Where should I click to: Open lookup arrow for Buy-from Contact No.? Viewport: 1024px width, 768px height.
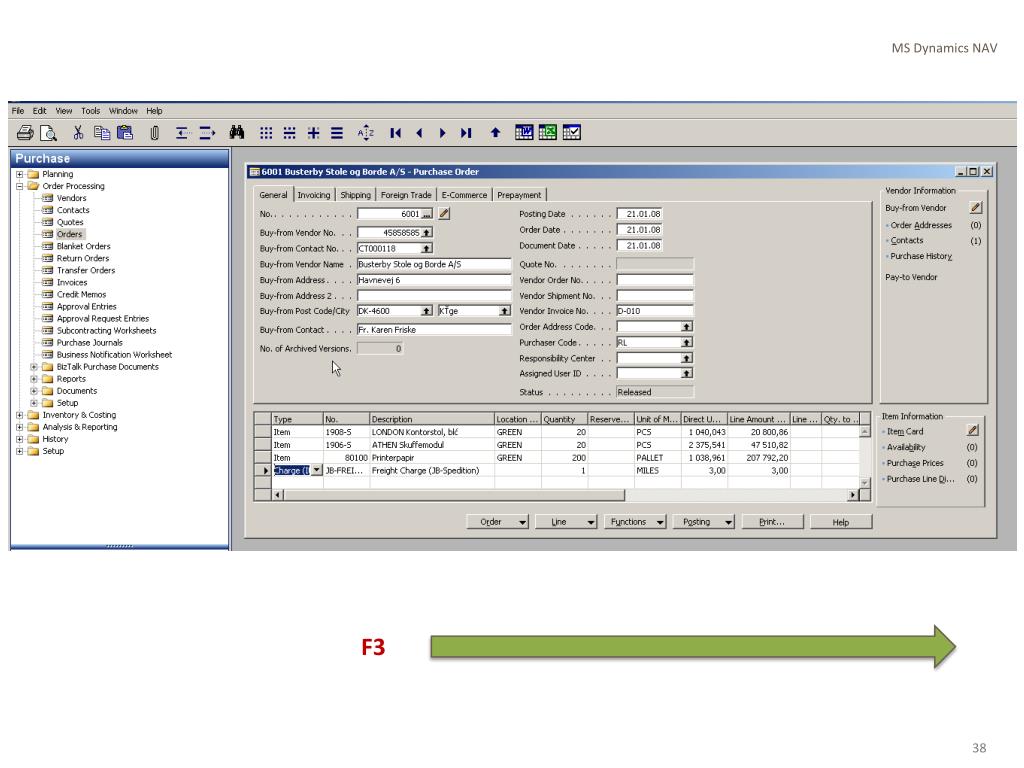tap(426, 248)
